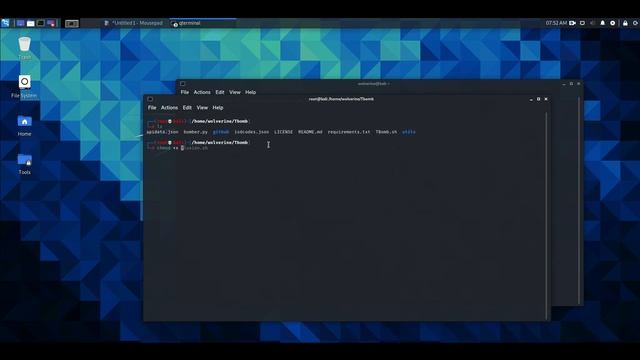Open the notifications bell icon

click(x=602, y=23)
